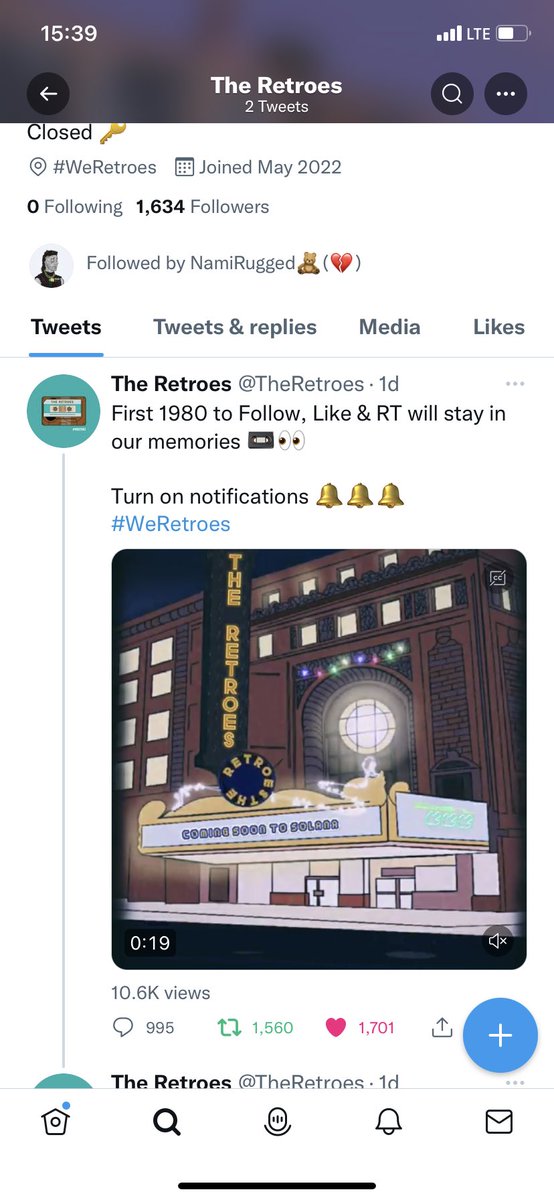The image size is (554, 1200).
Task: Switch to Tweets & replies tab
Action: [x=235, y=327]
